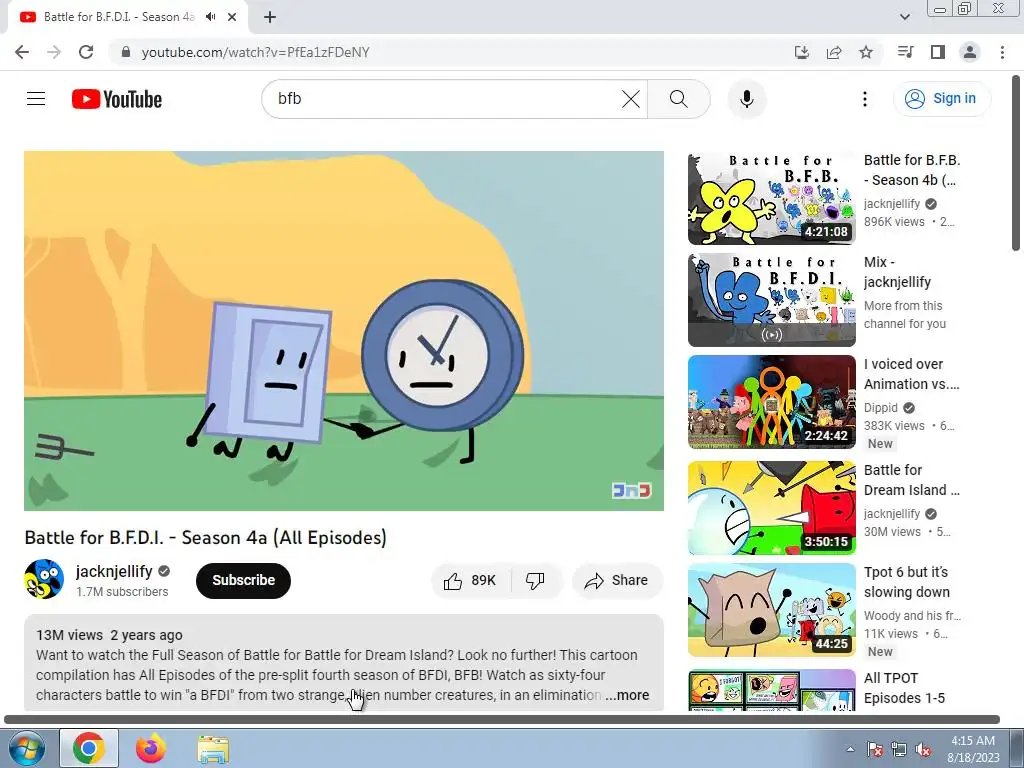
Task: Open the tab search dropdown chevron
Action: point(904,17)
